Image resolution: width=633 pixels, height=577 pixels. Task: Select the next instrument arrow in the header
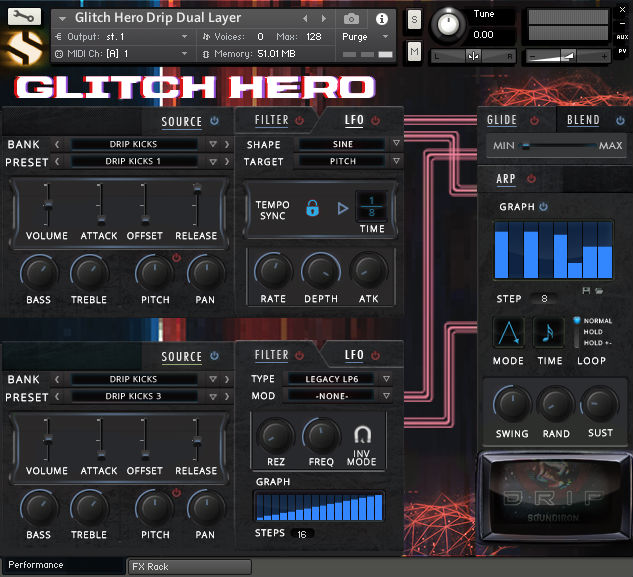pos(323,19)
